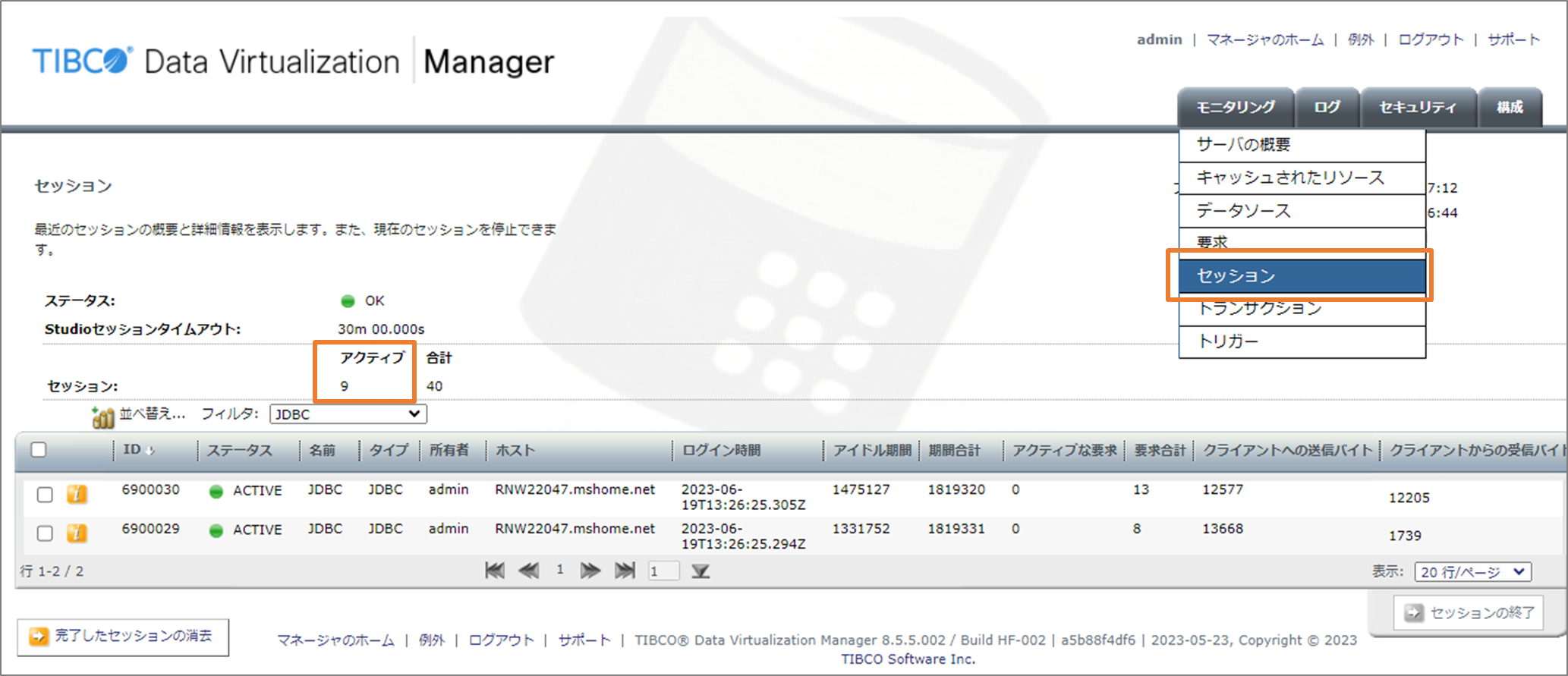Click the top マネージャのホーム link
The height and width of the screenshot is (676, 1568).
click(1265, 39)
